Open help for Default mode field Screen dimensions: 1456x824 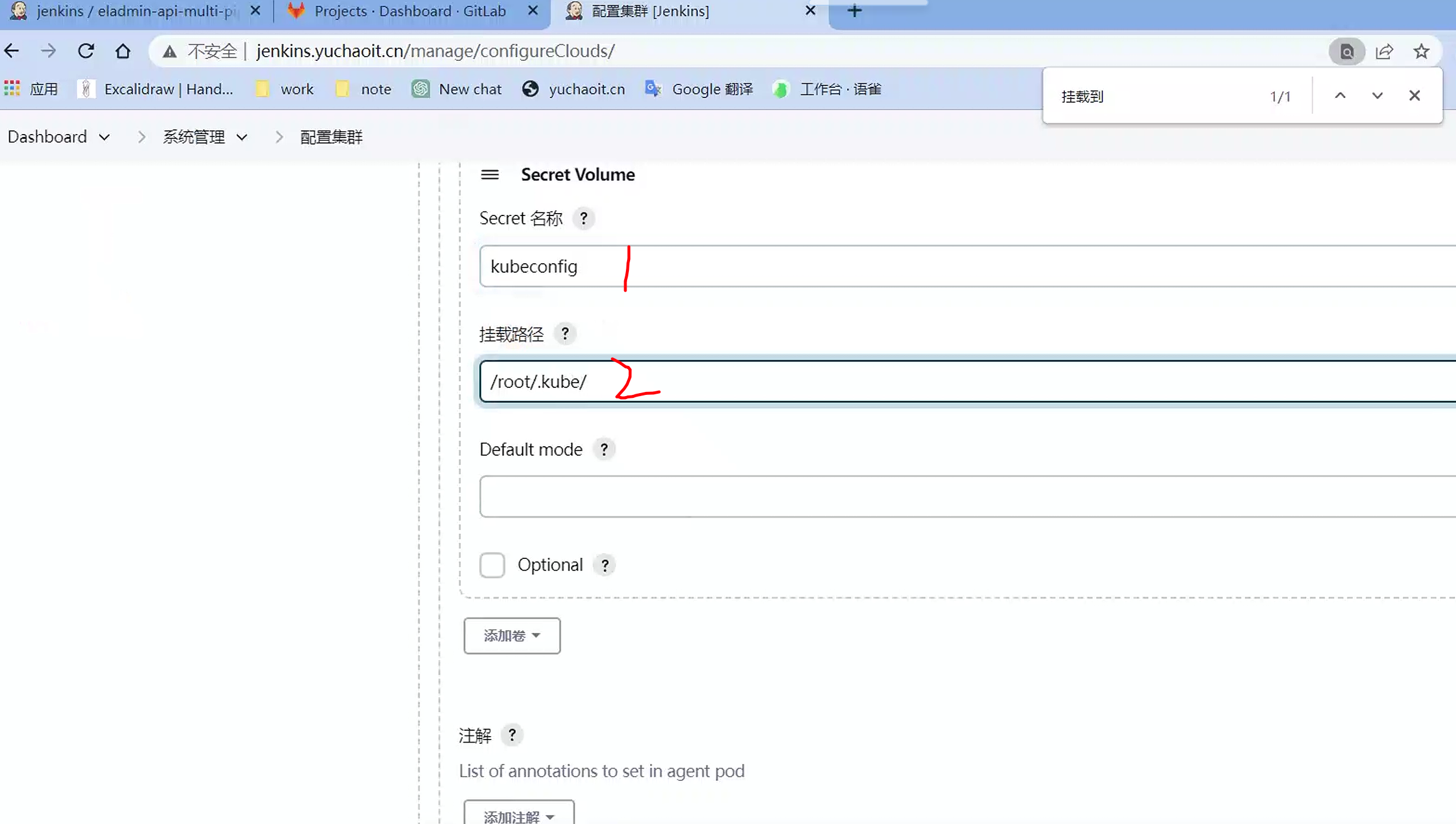604,450
